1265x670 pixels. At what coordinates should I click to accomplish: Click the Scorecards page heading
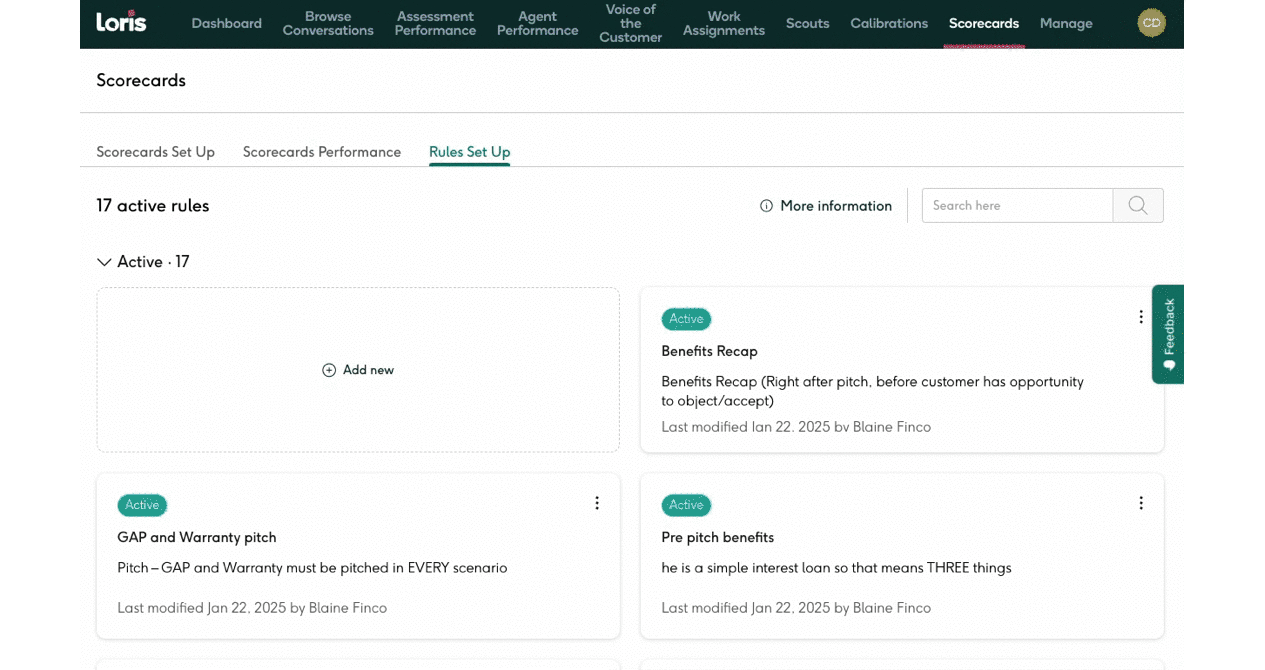click(141, 81)
